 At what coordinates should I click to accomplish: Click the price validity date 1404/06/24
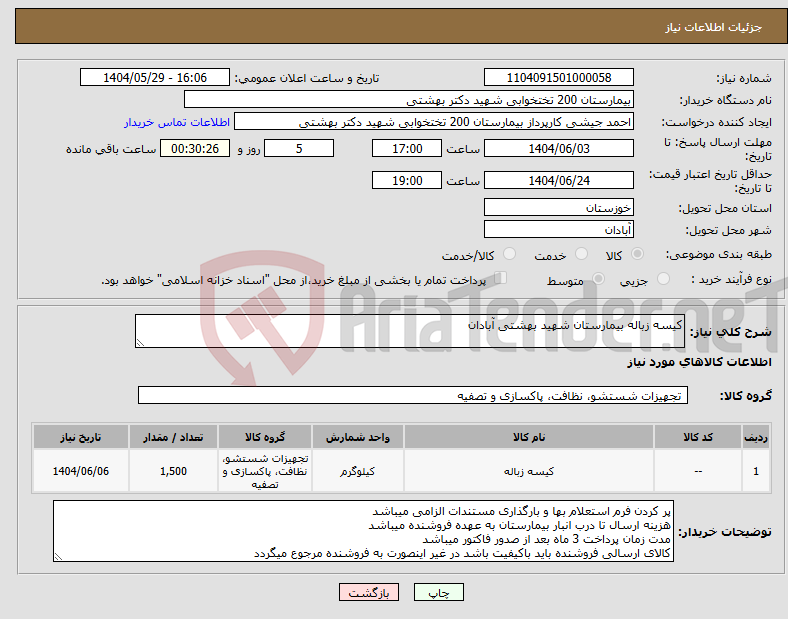pyautogui.click(x=559, y=180)
